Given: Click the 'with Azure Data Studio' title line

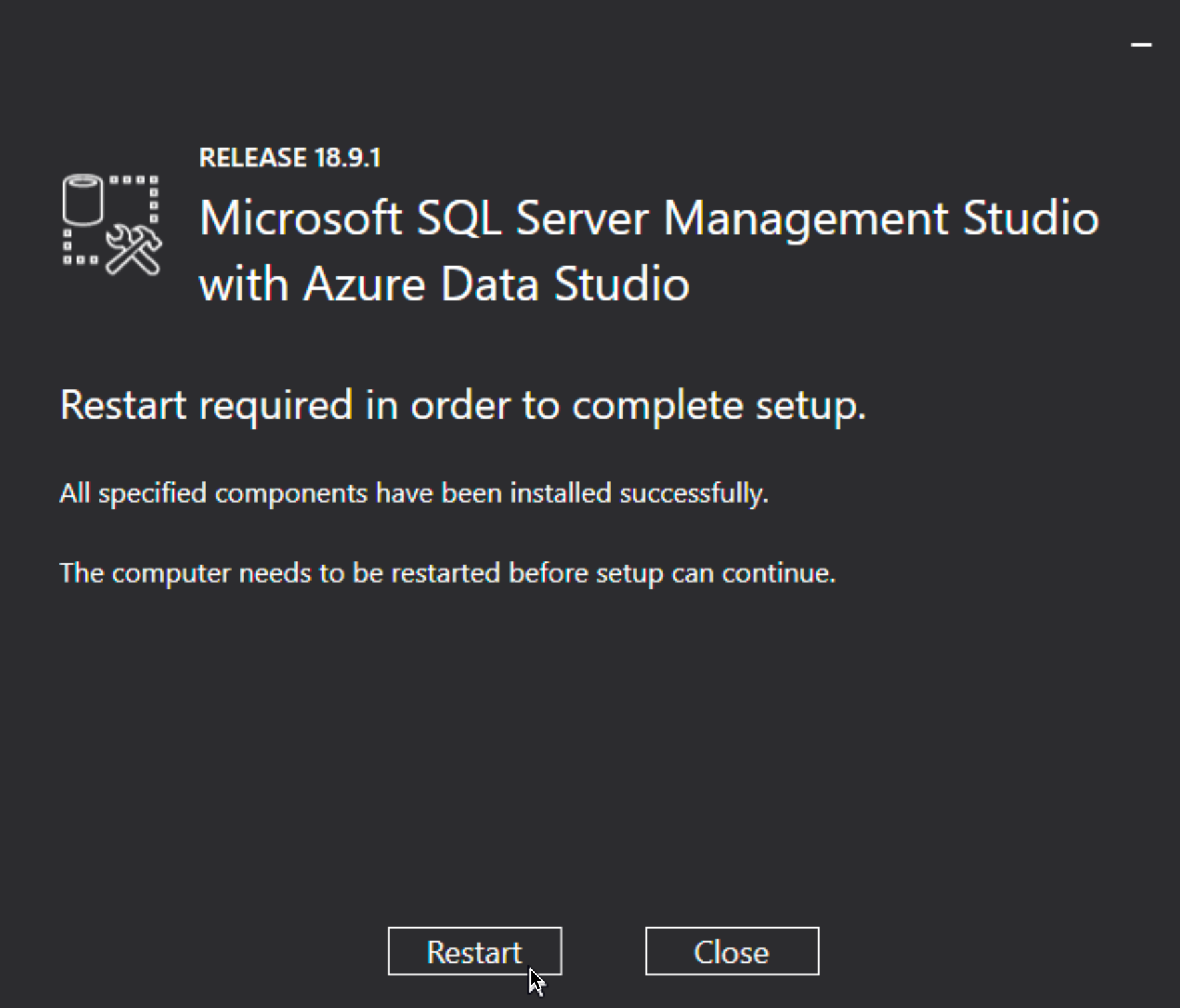Looking at the screenshot, I should click(445, 284).
